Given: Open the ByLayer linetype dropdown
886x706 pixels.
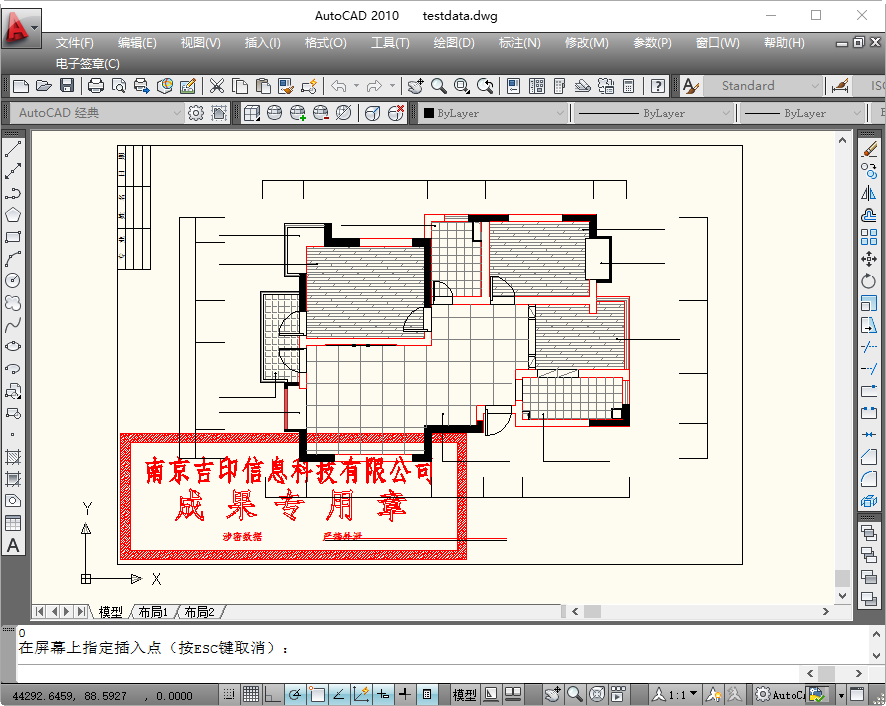Looking at the screenshot, I should point(654,113).
